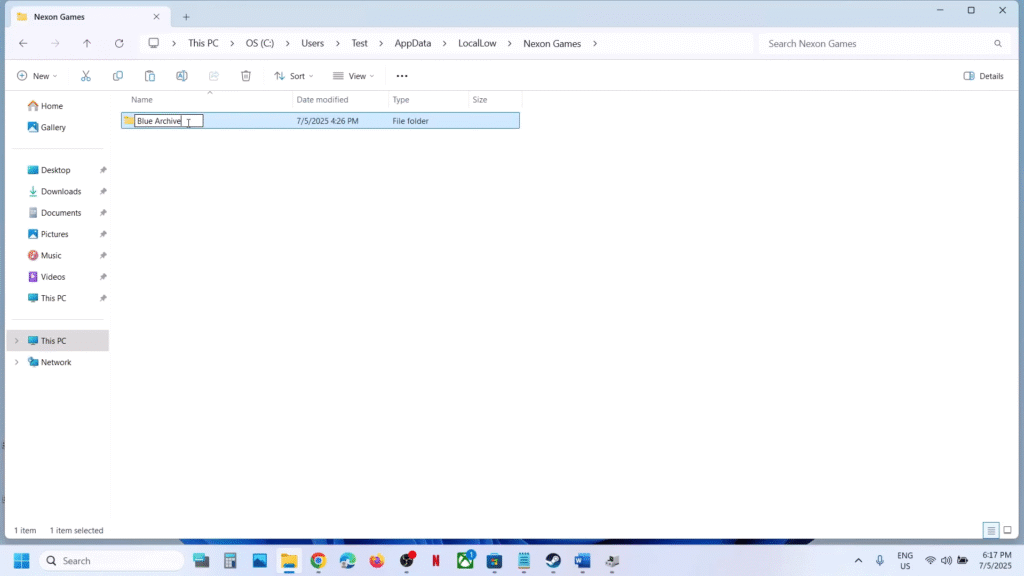Click the microphone tray icon

click(880, 560)
